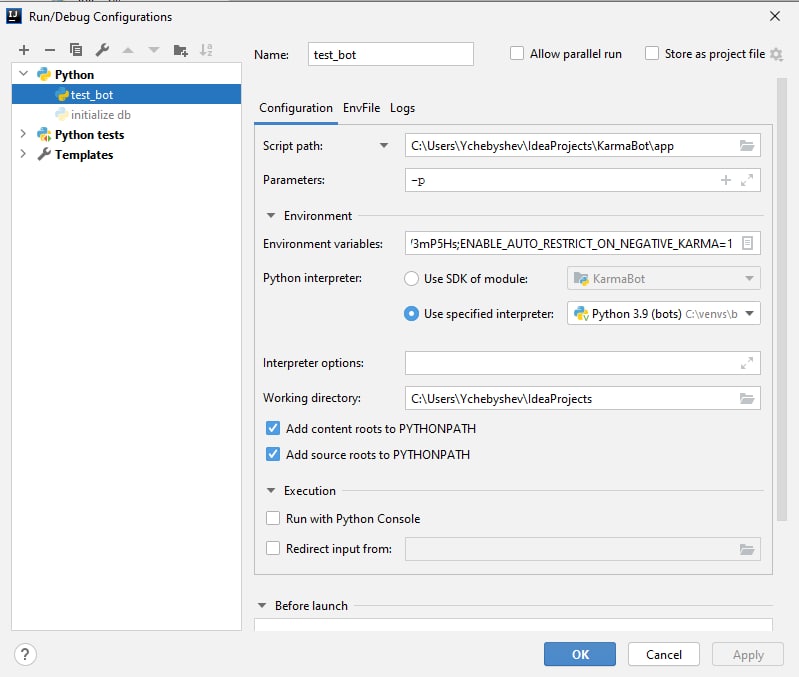
Task: Open the Logs tab
Action: click(402, 108)
